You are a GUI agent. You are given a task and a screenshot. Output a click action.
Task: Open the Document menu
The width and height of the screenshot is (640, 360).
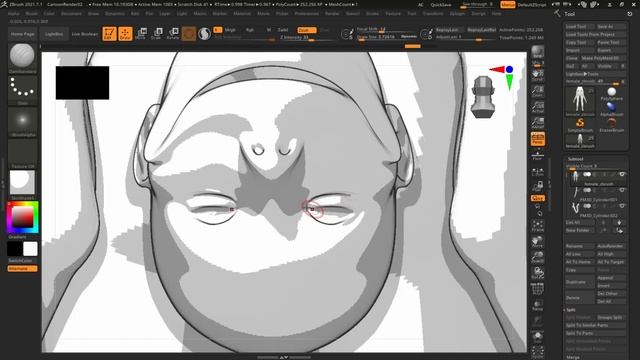click(71, 13)
